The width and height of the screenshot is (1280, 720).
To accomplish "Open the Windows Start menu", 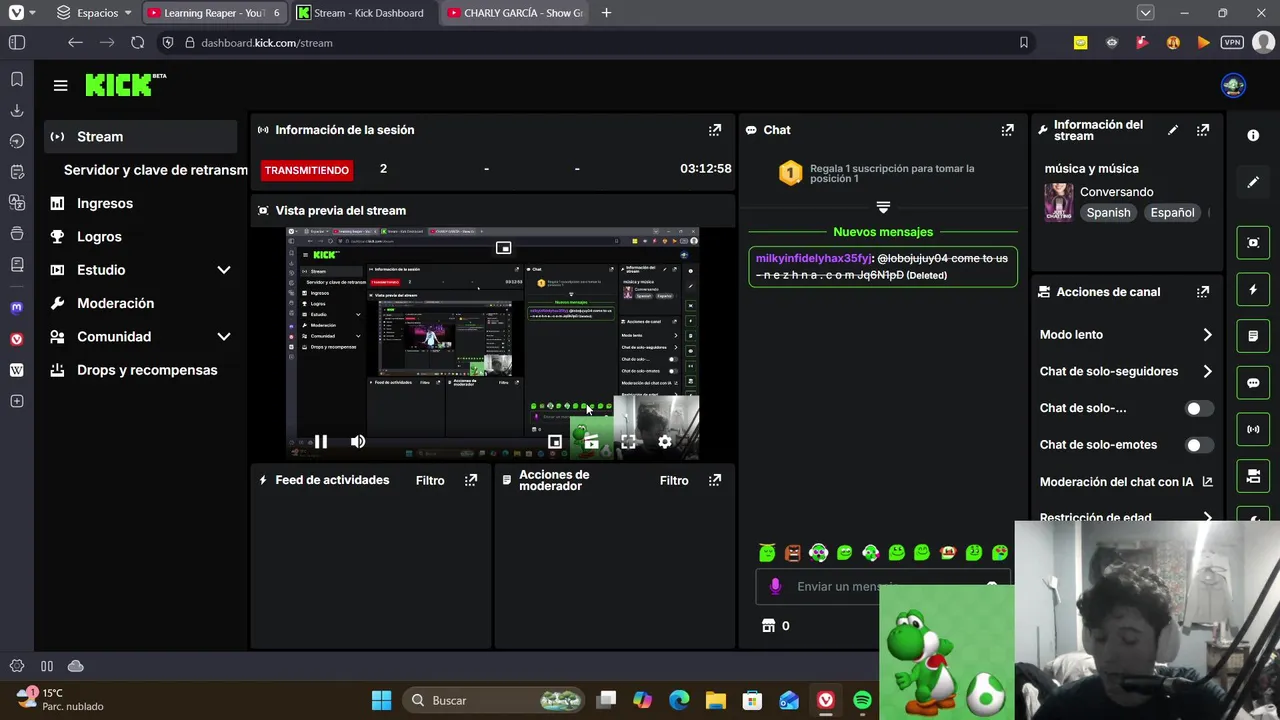I will (x=381, y=700).
